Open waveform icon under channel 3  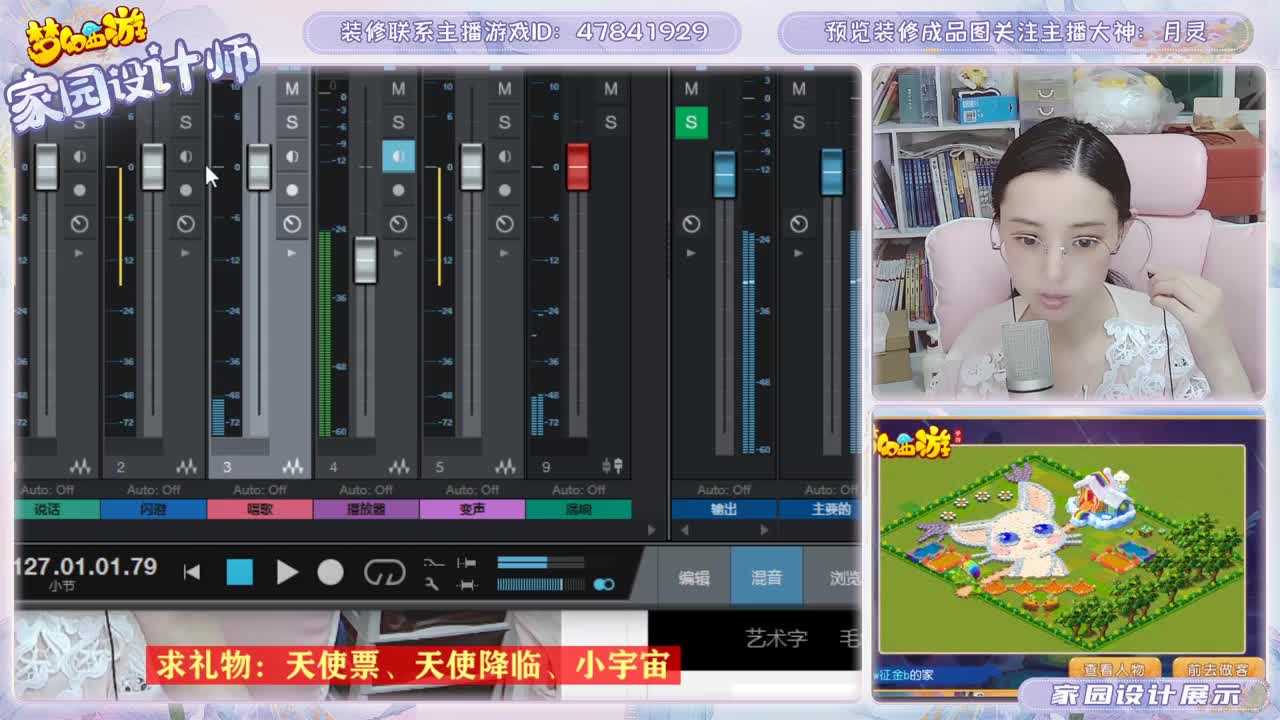click(292, 467)
